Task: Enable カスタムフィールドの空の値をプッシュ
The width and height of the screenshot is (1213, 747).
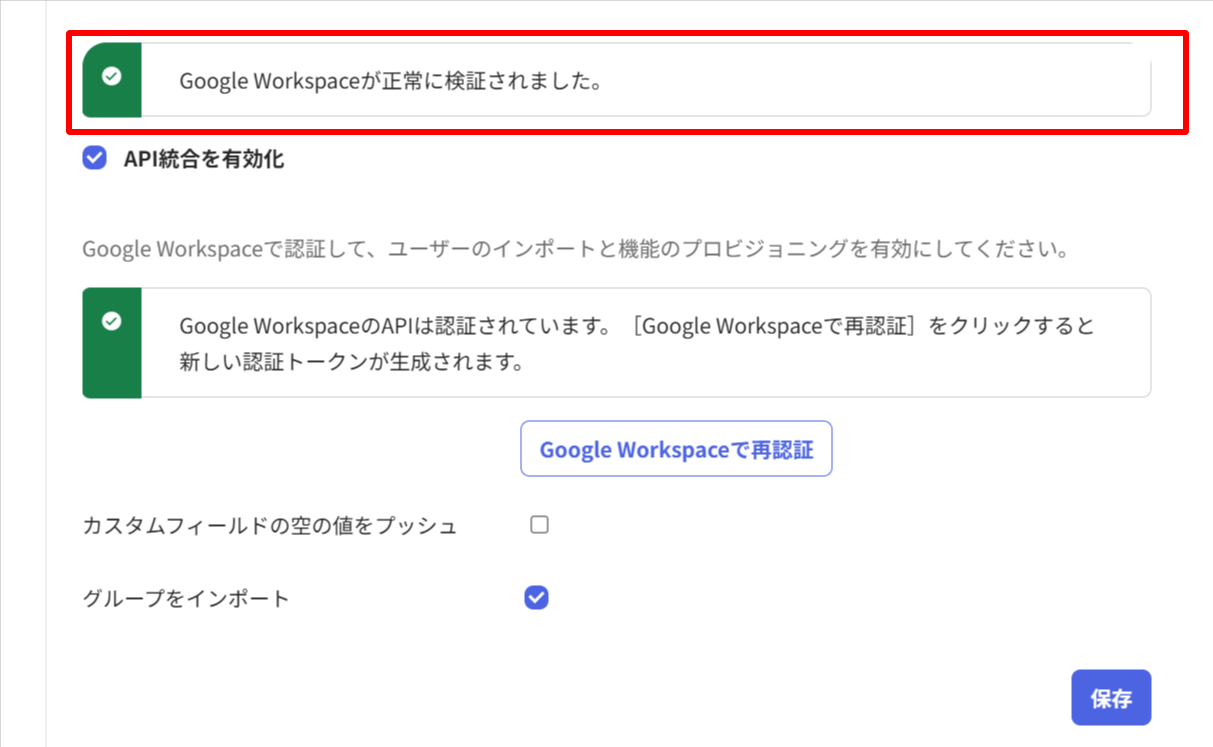Action: (539, 523)
